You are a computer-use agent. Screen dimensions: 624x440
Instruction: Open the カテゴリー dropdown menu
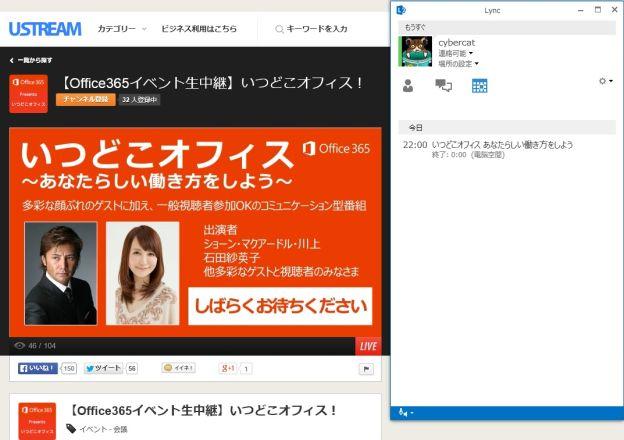[x=122, y=29]
